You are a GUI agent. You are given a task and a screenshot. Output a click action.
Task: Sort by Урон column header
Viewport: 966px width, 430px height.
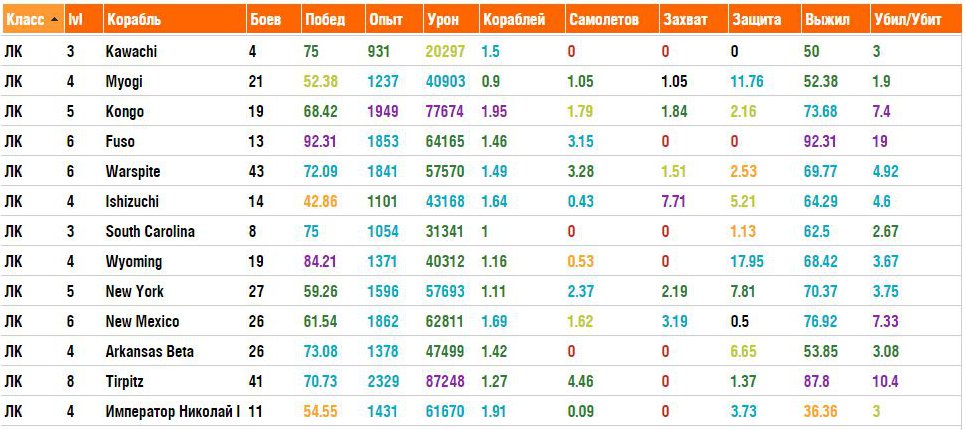click(443, 20)
